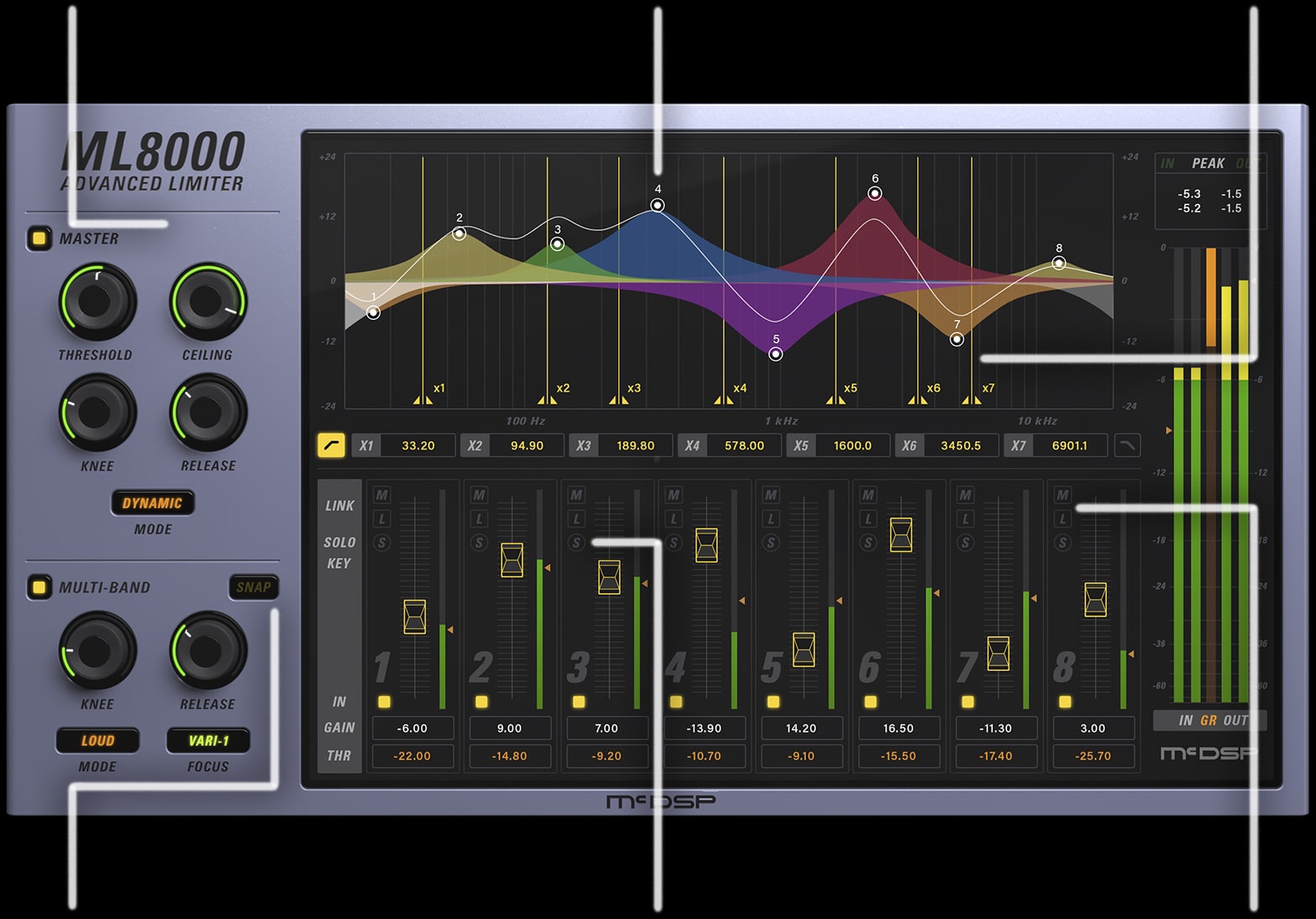The height and width of the screenshot is (919, 1316).
Task: Toggle band 8 IN yellow indicator
Action: 1065,701
